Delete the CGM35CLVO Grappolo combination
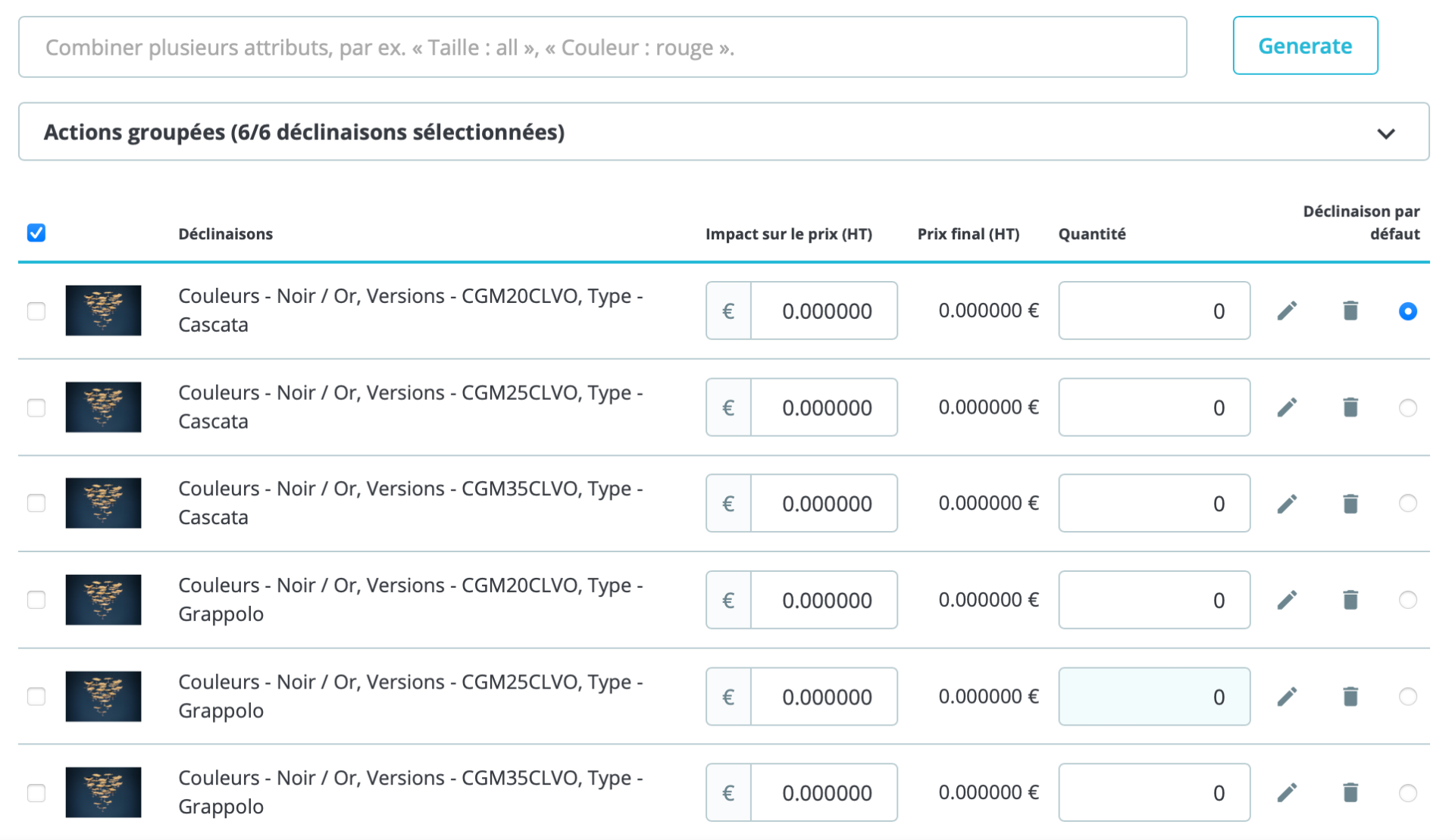1455x840 pixels. 1350,792
